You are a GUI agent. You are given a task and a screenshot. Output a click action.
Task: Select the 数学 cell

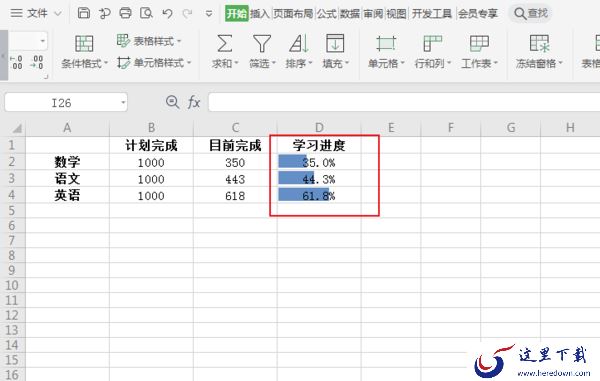pyautogui.click(x=67, y=162)
